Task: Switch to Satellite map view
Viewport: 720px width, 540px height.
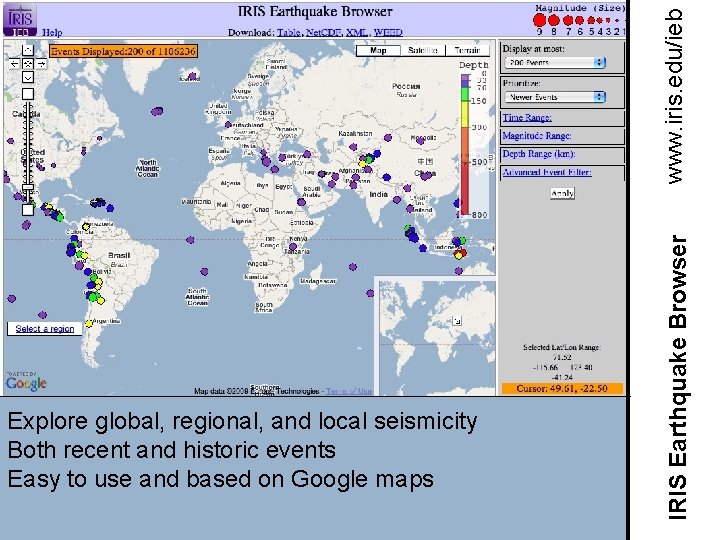Action: coord(423,49)
